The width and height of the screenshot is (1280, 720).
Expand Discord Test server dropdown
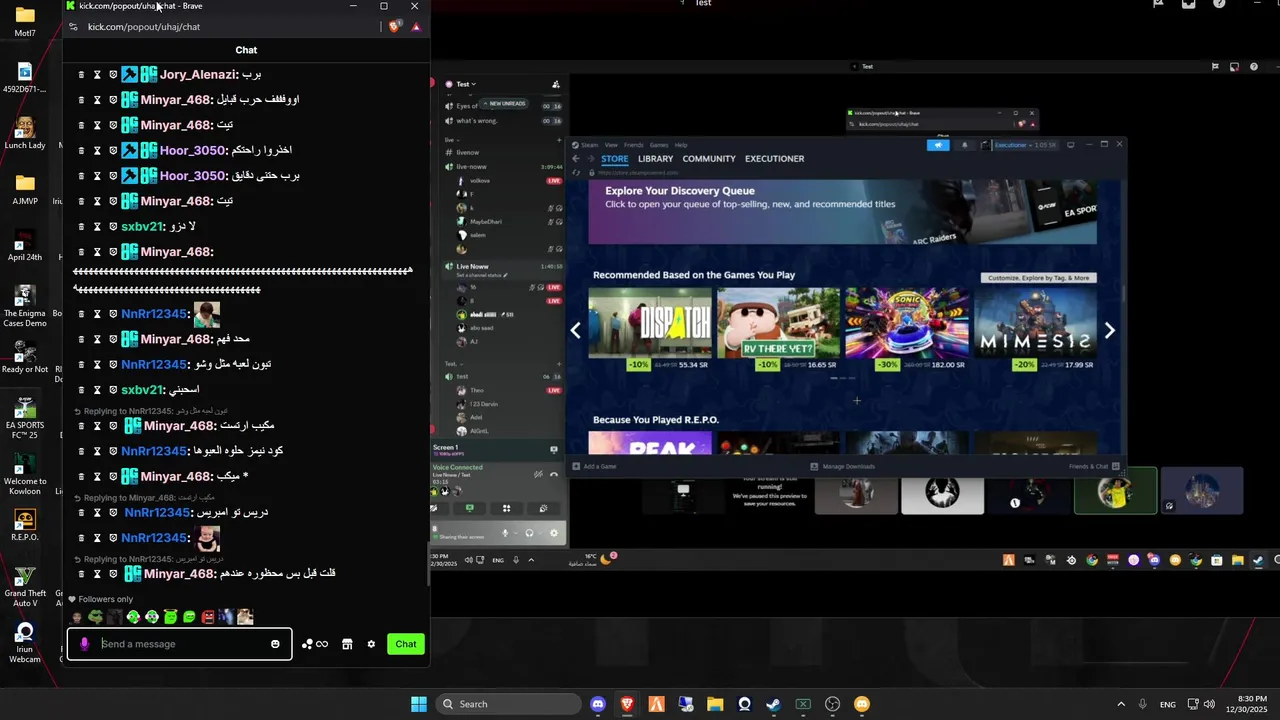(x=466, y=84)
